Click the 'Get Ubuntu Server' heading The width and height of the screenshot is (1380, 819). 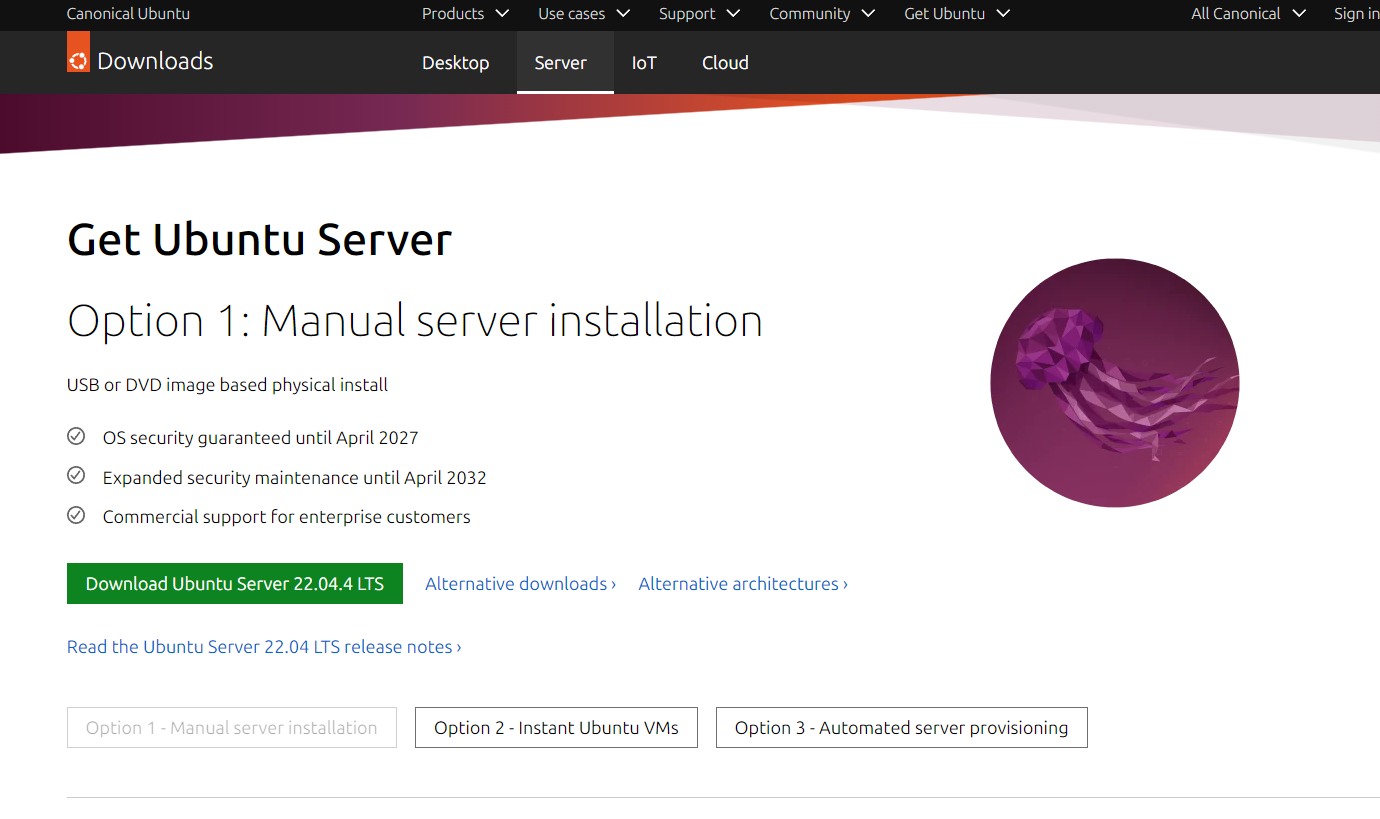(260, 240)
